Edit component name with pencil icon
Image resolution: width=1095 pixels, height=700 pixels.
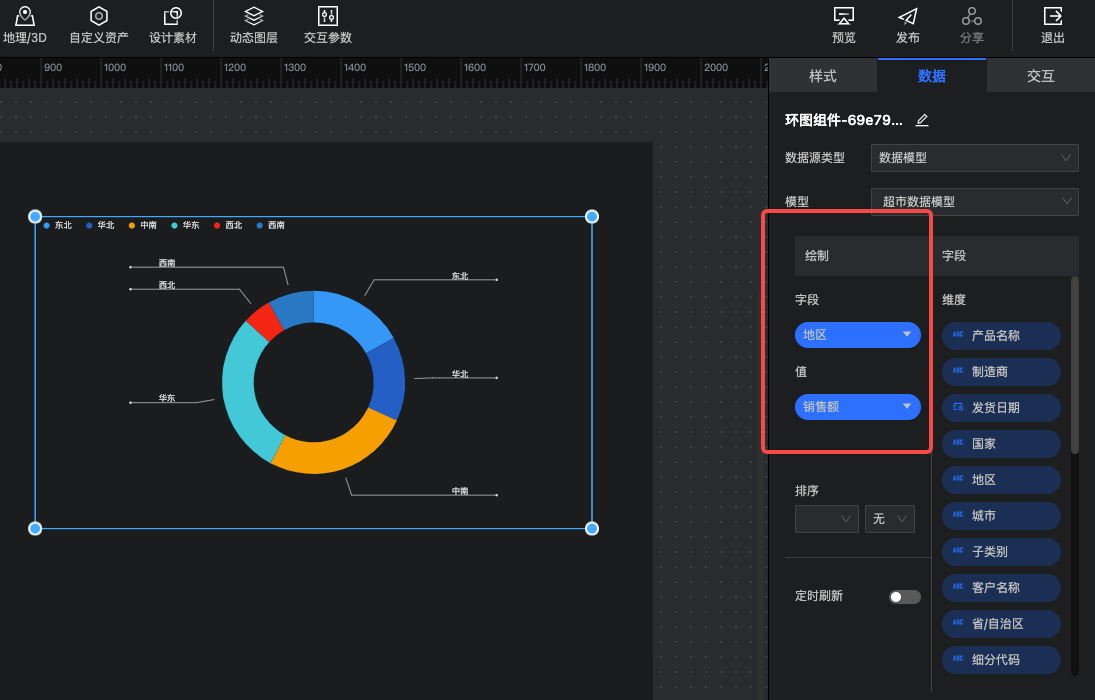922,120
